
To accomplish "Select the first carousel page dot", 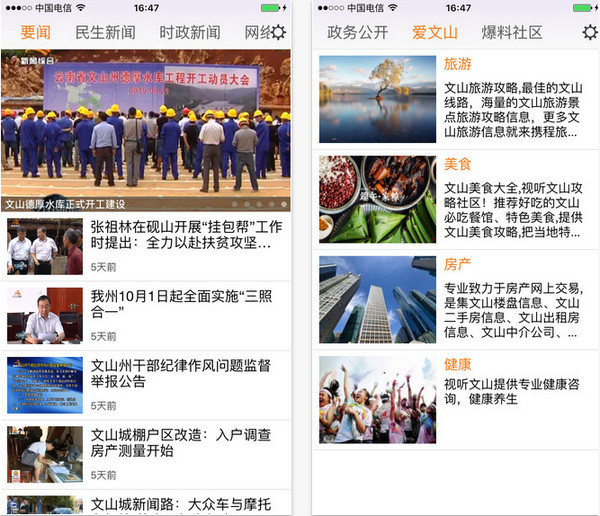I will pos(235,204).
